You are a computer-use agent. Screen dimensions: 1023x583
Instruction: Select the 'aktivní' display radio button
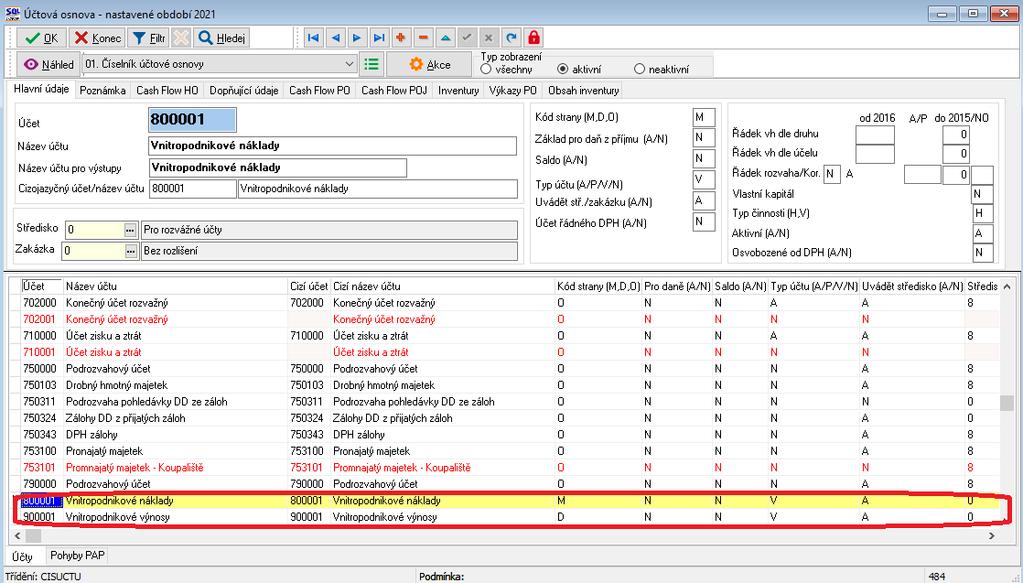pyautogui.click(x=562, y=68)
